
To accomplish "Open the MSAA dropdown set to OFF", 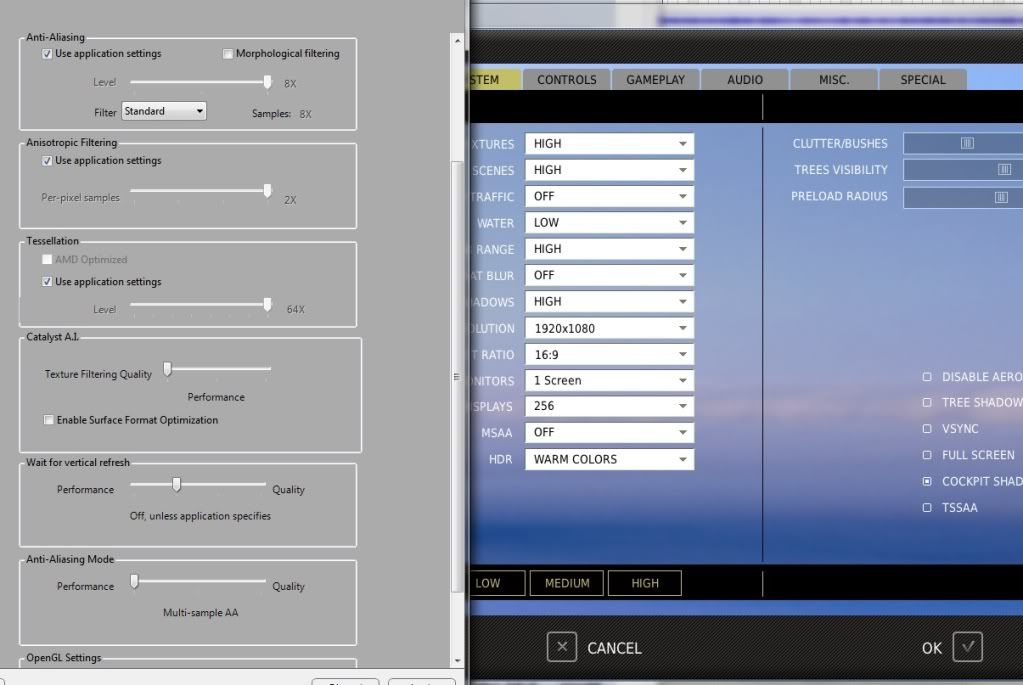I will 609,433.
